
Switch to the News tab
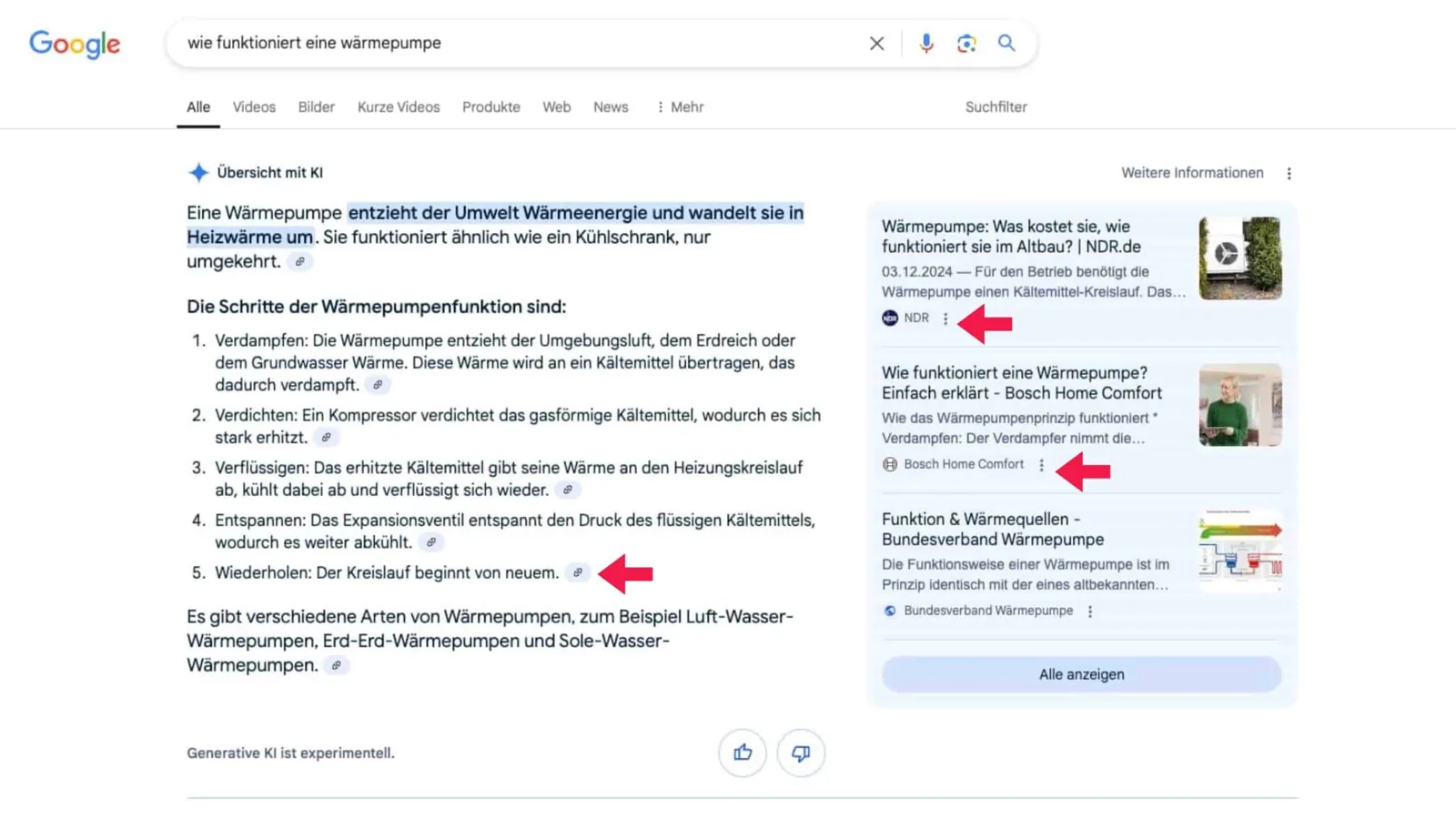tap(611, 106)
